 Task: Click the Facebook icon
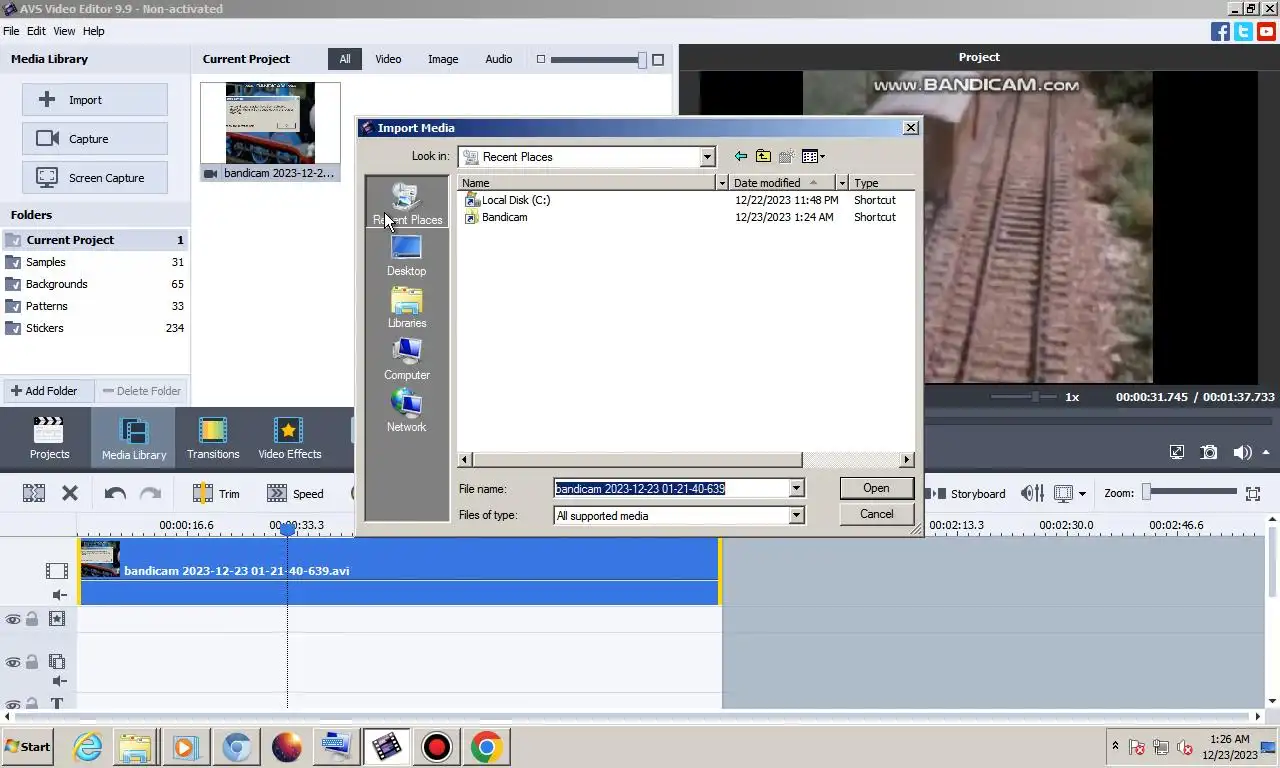(1220, 31)
